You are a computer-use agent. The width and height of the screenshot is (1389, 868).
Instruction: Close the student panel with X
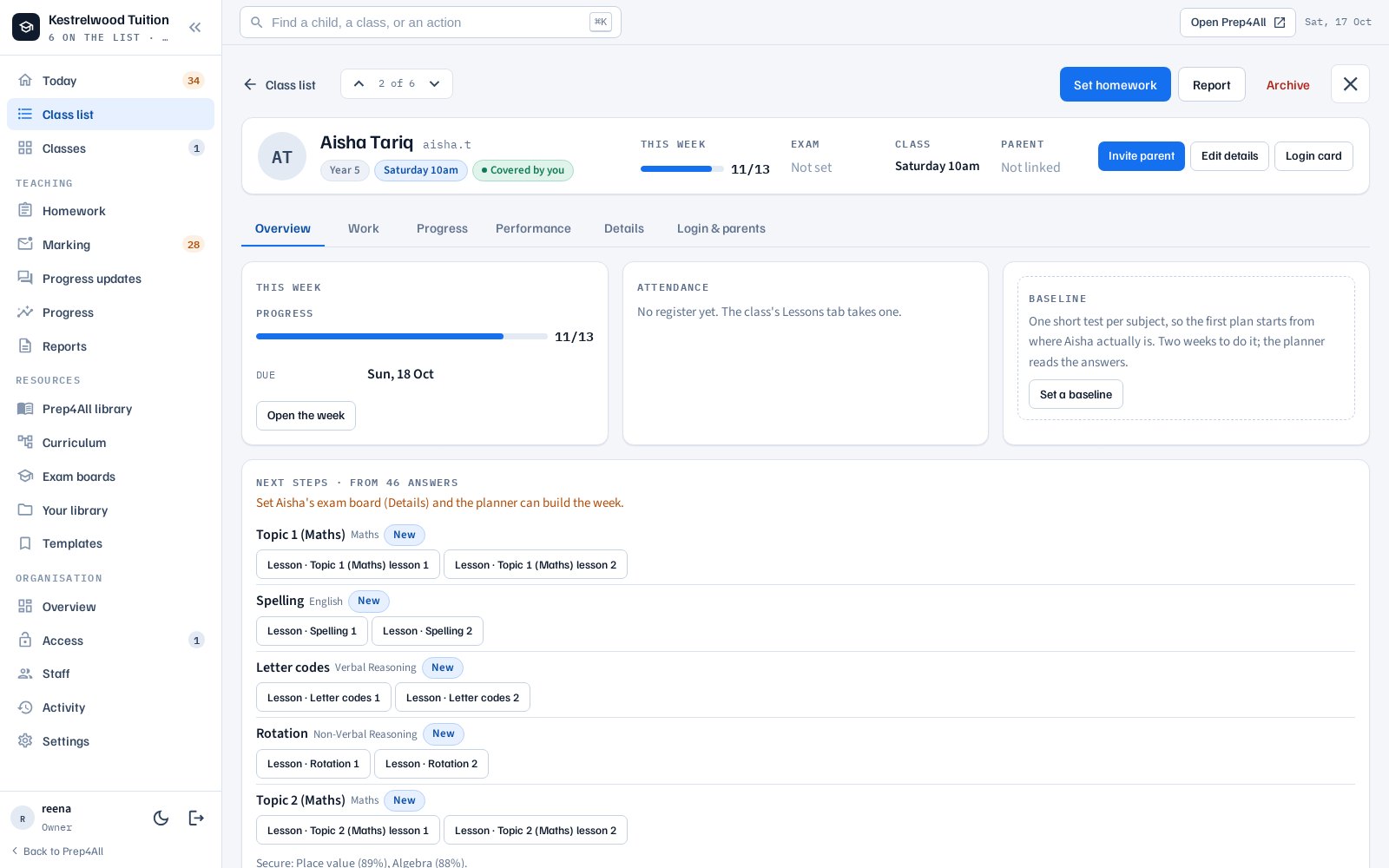coord(1350,84)
